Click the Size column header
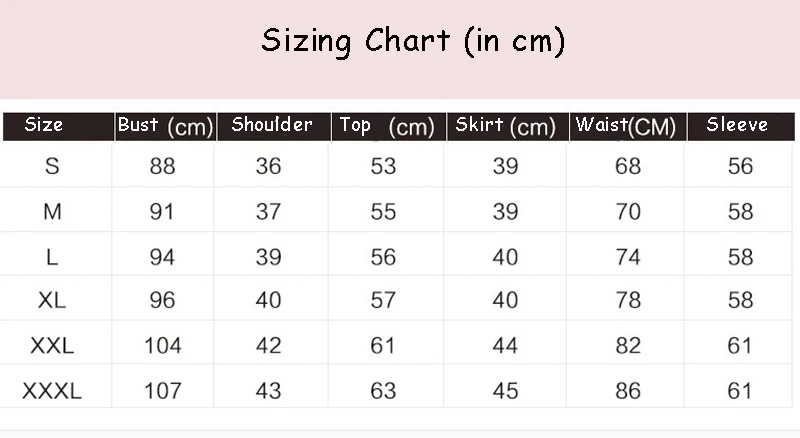 point(44,125)
